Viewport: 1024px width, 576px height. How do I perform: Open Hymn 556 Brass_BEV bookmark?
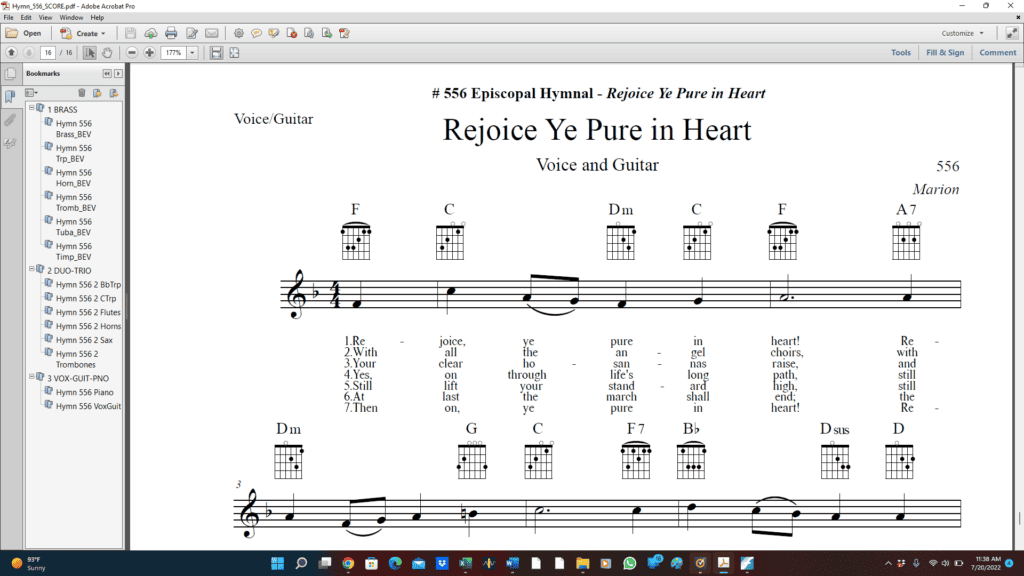[x=73, y=129]
